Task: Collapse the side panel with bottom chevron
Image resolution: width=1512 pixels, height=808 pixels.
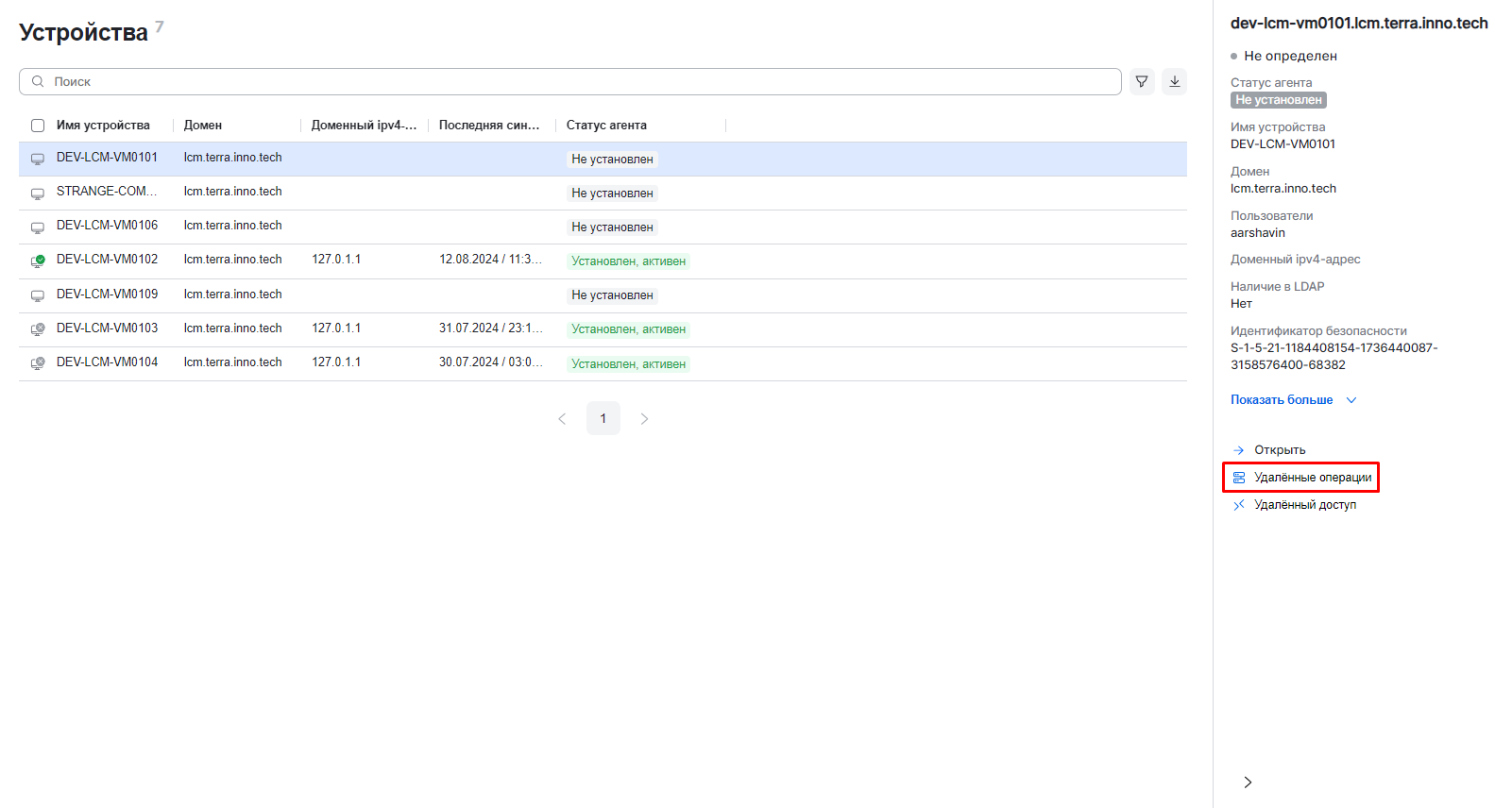Action: [x=1248, y=782]
